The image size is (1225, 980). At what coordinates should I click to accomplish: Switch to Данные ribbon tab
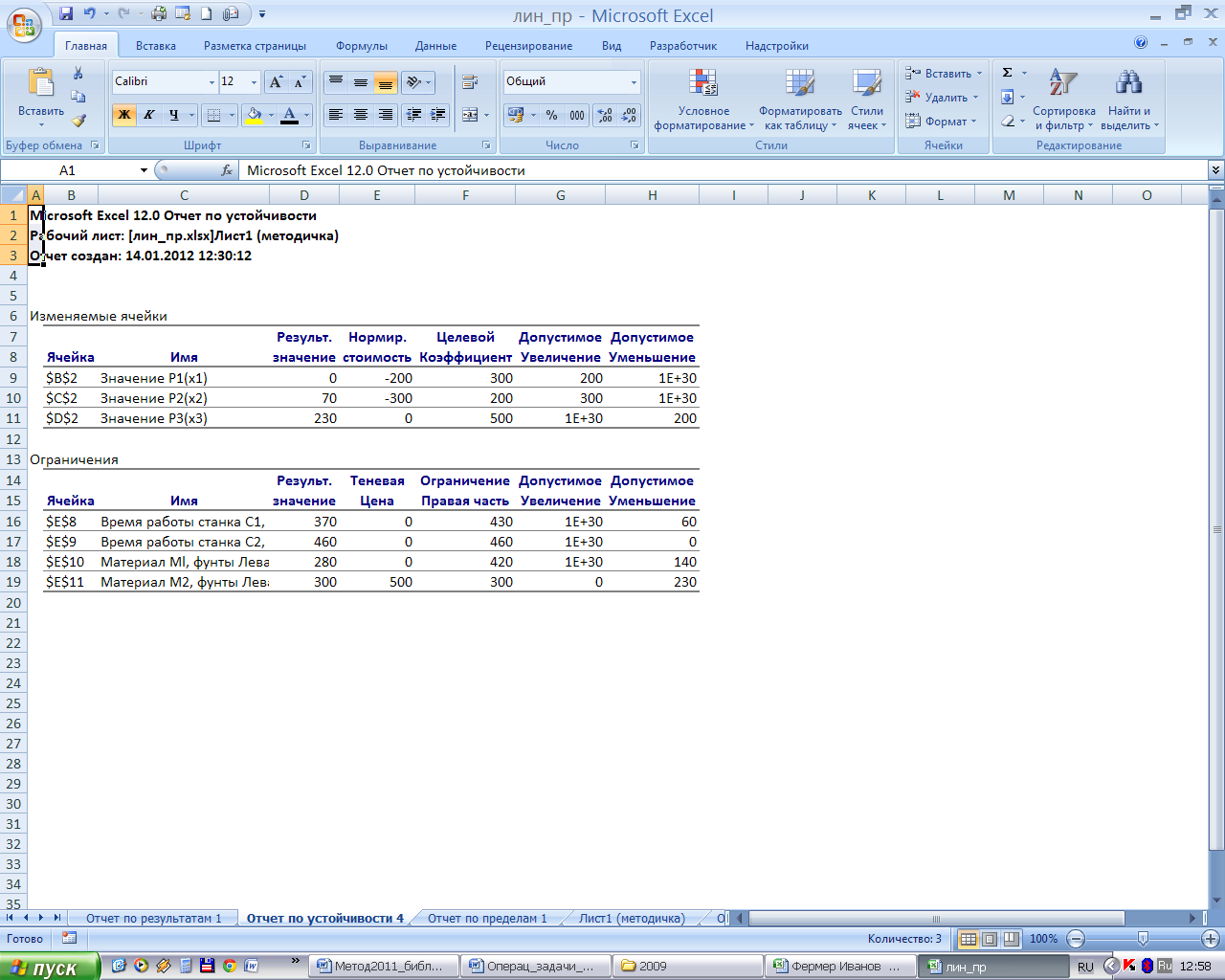[x=435, y=46]
